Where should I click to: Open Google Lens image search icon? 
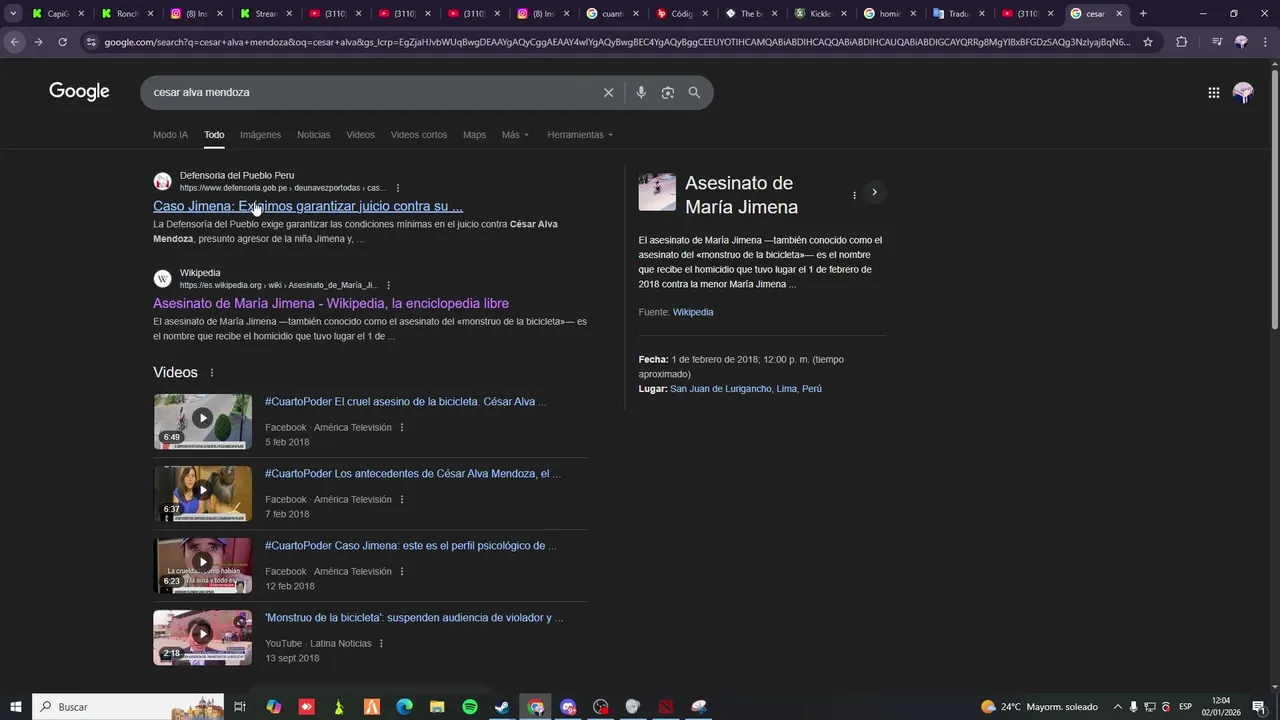pyautogui.click(x=667, y=92)
